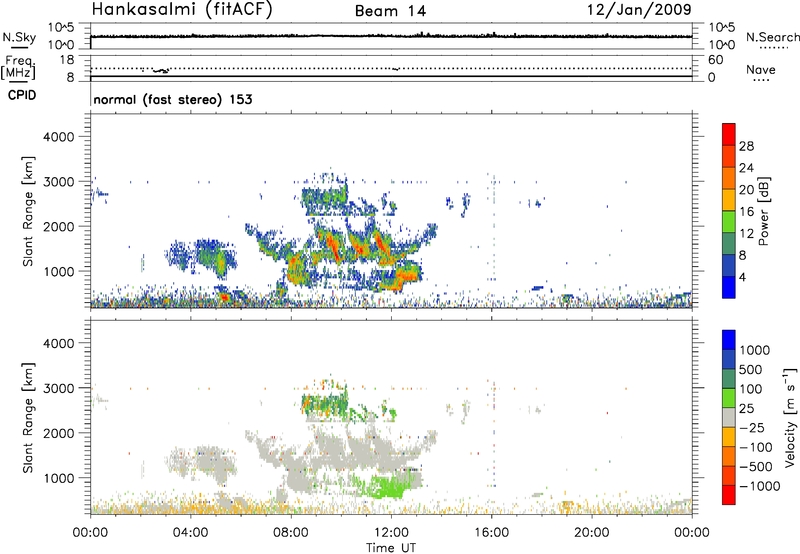800x554 pixels.
Task: Click the solid legend line under N.Sky
Action: click(19, 47)
